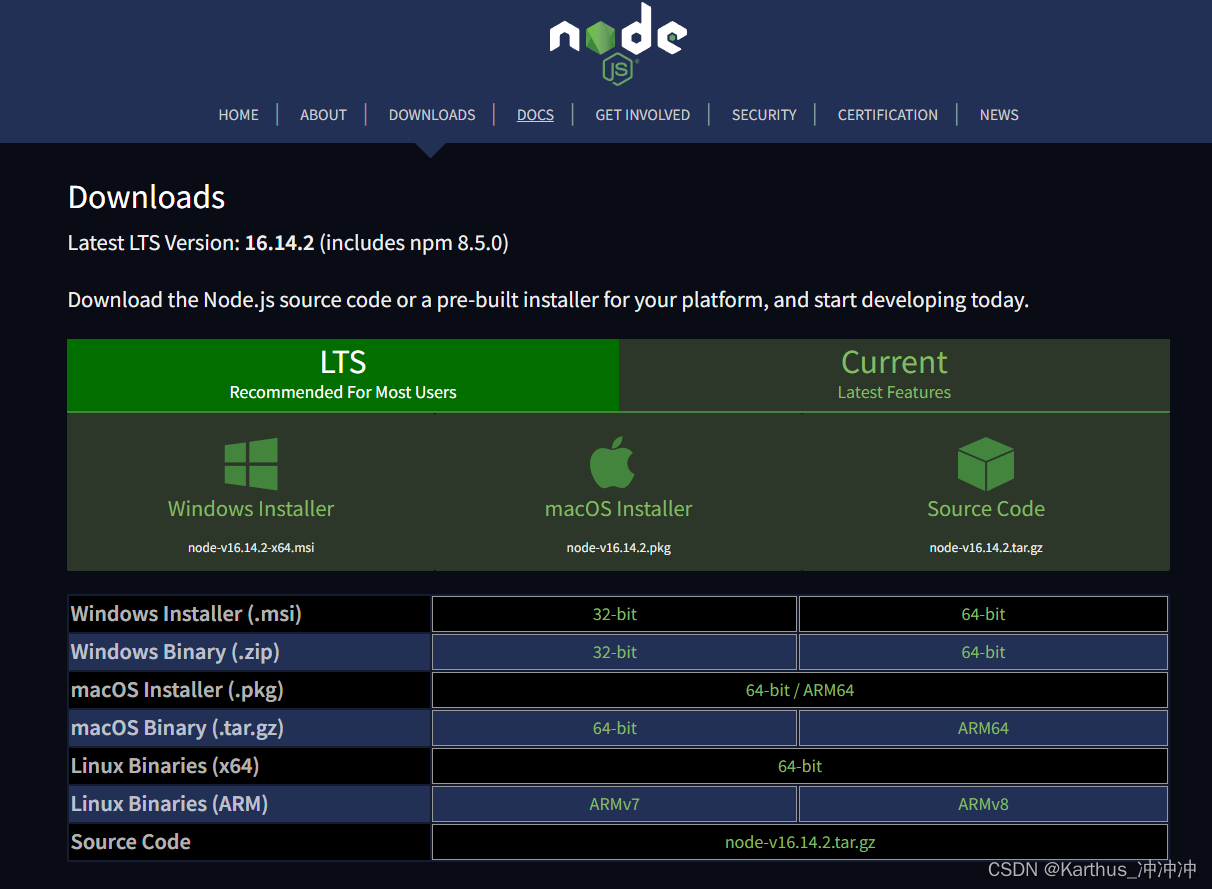Screen dimensions: 1212x889
Task: Download the Linux Binaries ARMv8
Action: point(983,804)
